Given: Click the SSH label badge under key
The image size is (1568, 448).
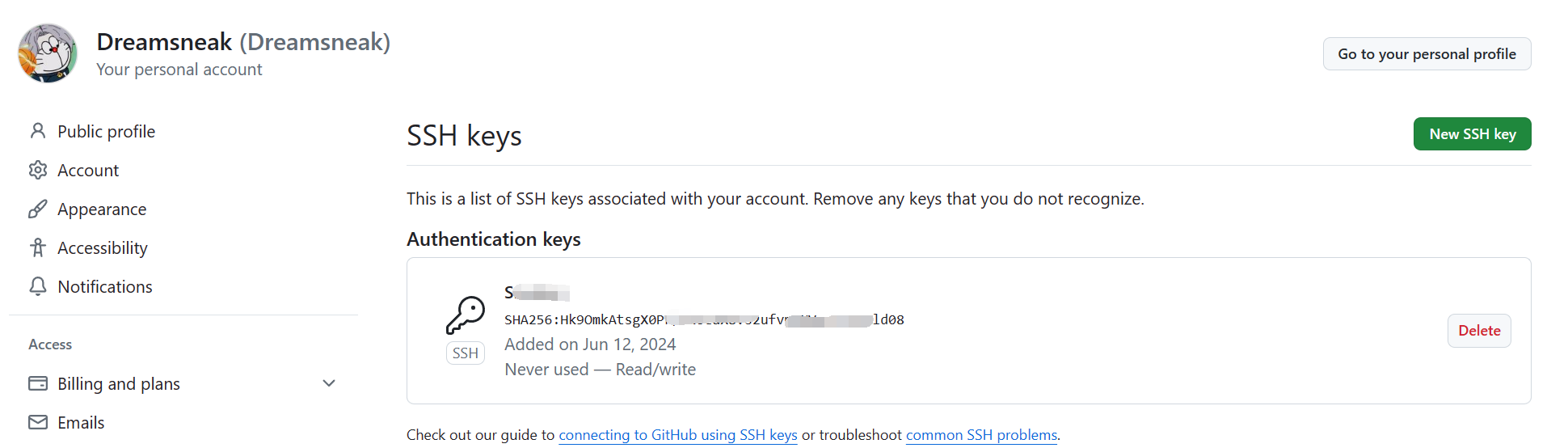Looking at the screenshot, I should 466,353.
